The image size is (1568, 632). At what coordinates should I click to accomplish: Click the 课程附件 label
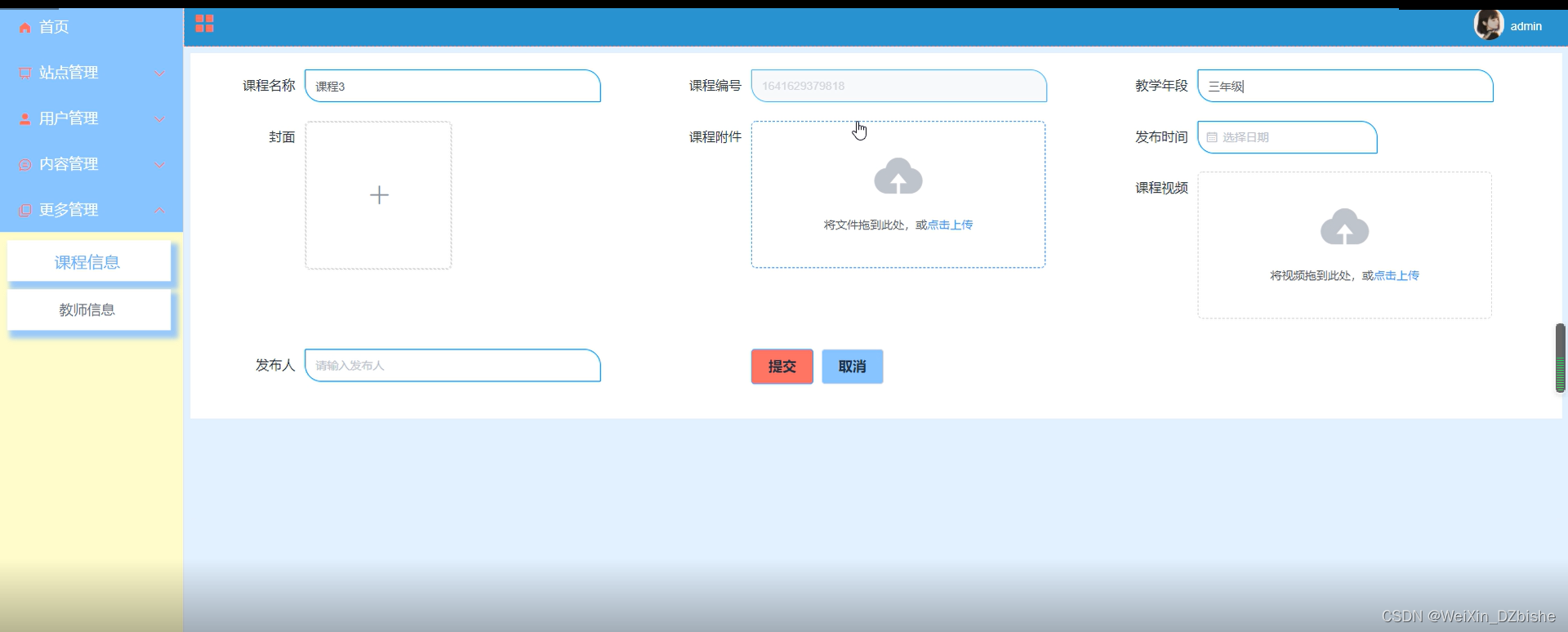click(715, 137)
